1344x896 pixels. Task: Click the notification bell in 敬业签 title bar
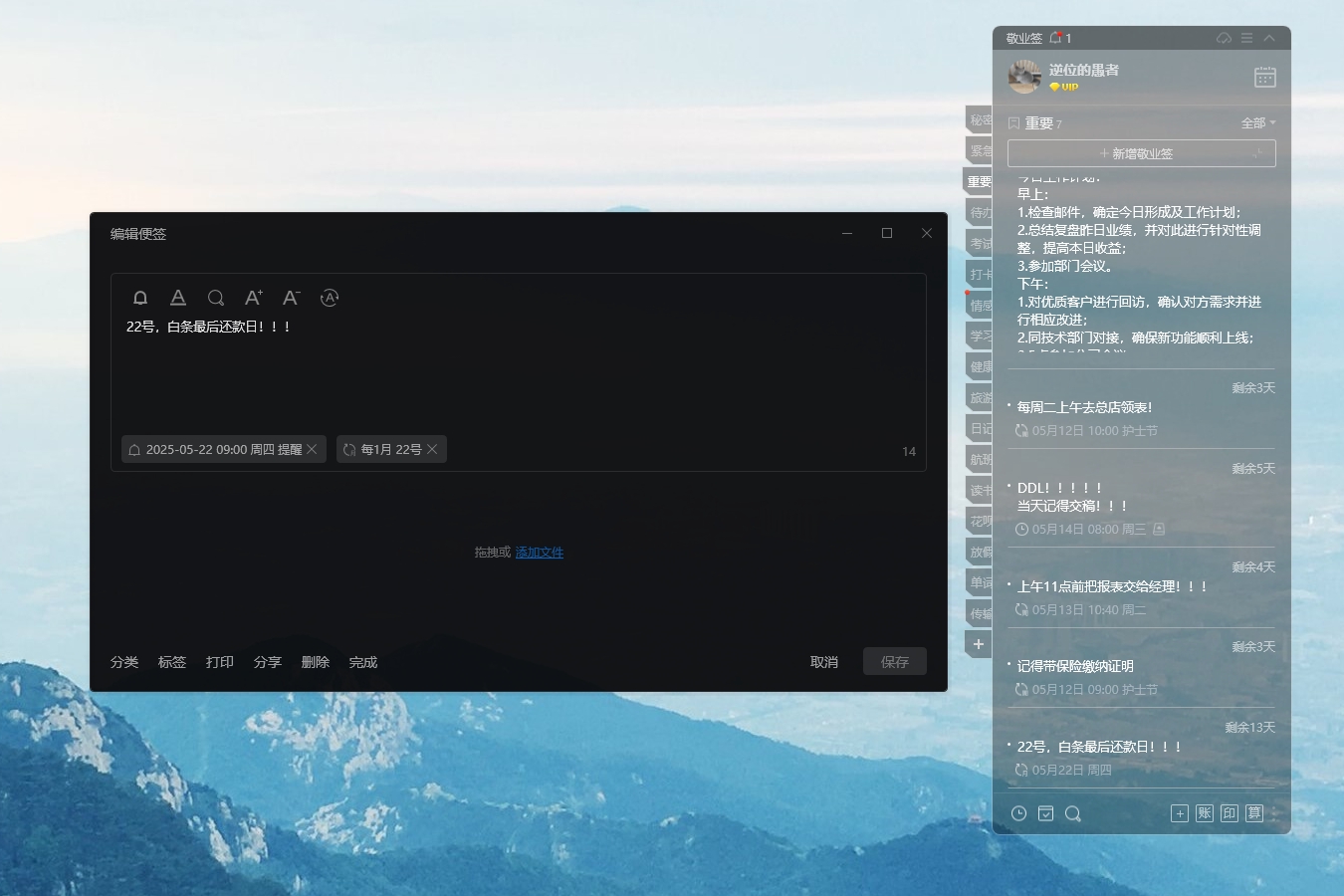tap(1056, 38)
